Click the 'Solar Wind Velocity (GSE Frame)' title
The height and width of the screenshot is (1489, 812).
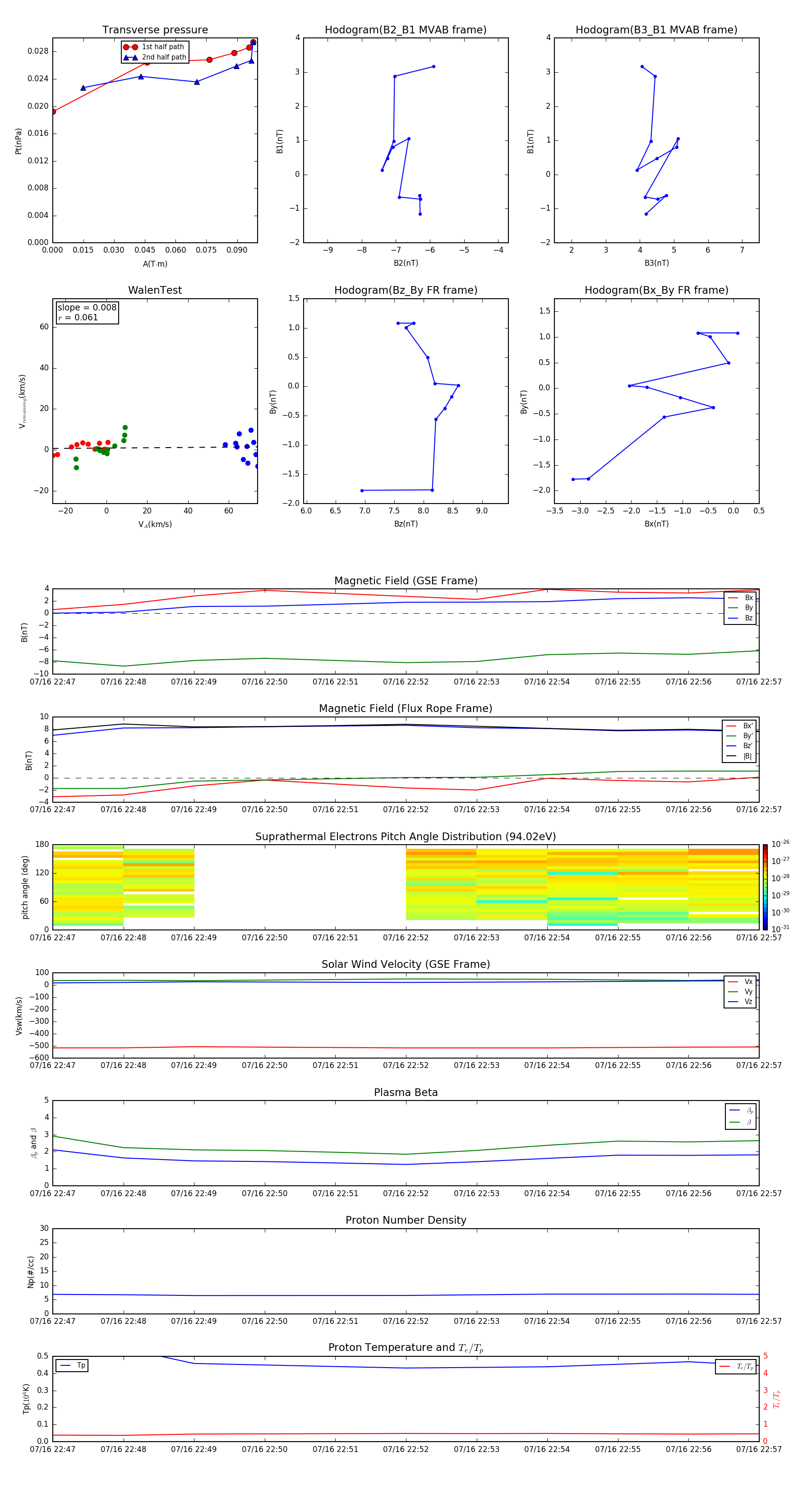pos(406,965)
